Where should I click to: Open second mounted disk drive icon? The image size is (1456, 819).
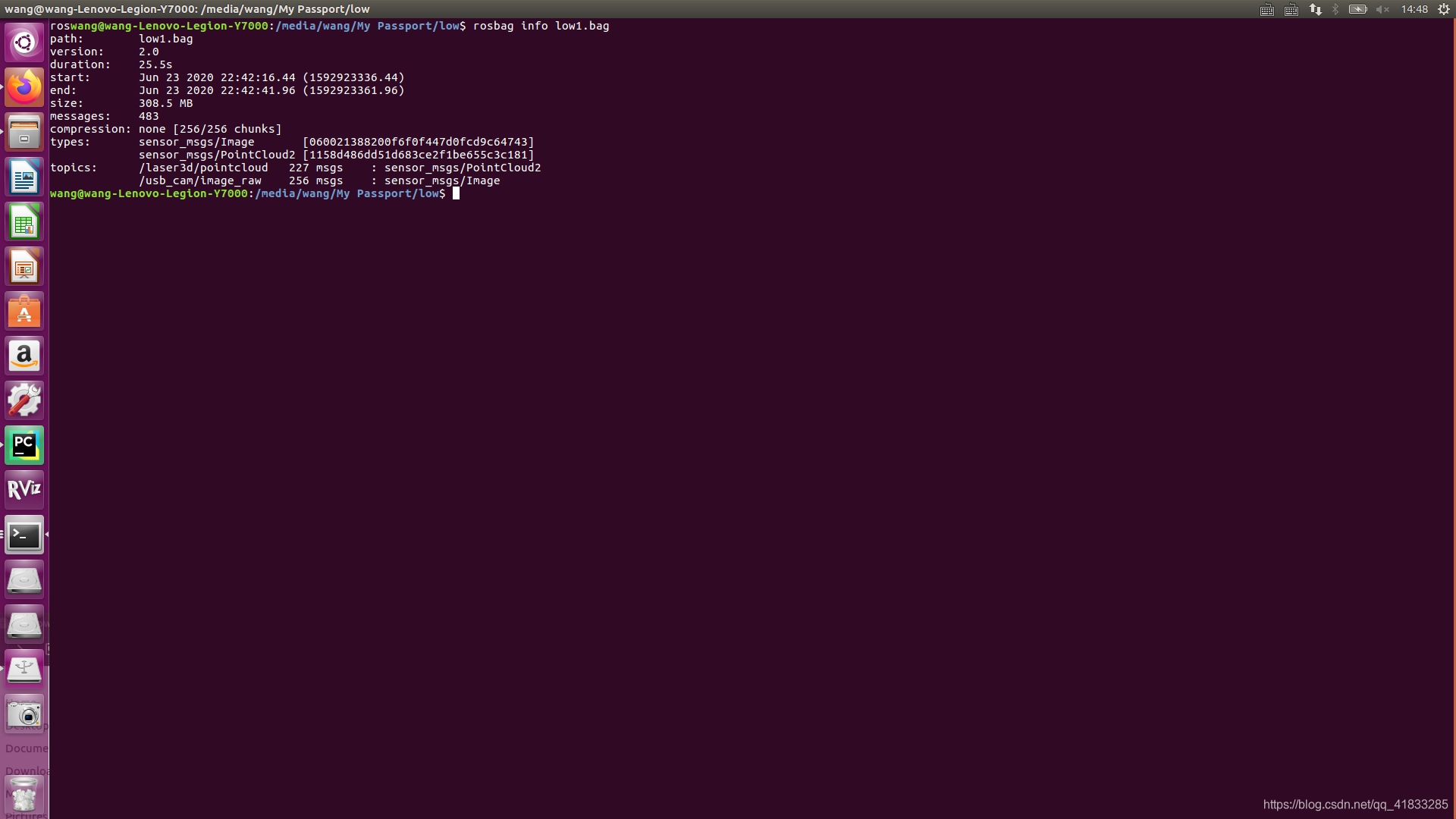[x=24, y=624]
